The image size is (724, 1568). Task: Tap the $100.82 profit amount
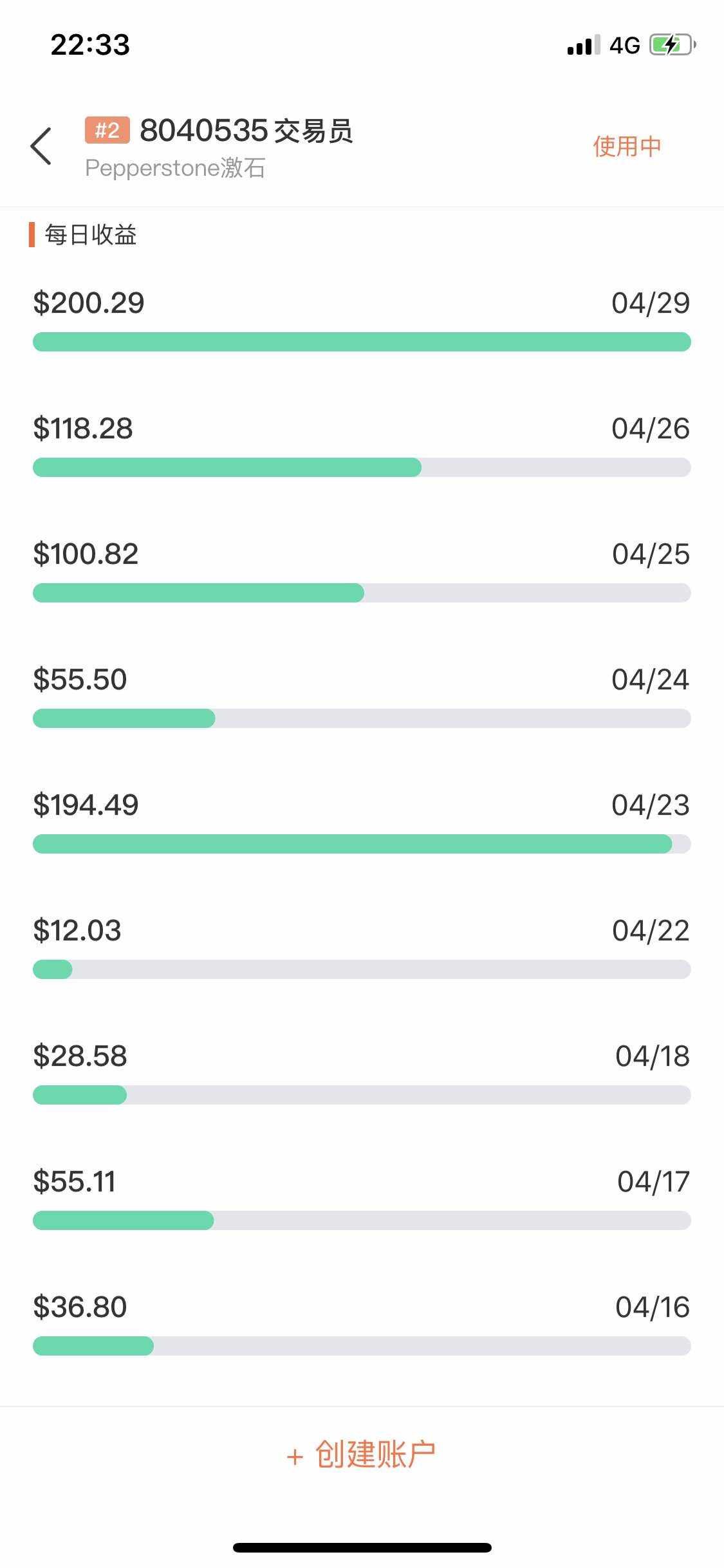(86, 554)
